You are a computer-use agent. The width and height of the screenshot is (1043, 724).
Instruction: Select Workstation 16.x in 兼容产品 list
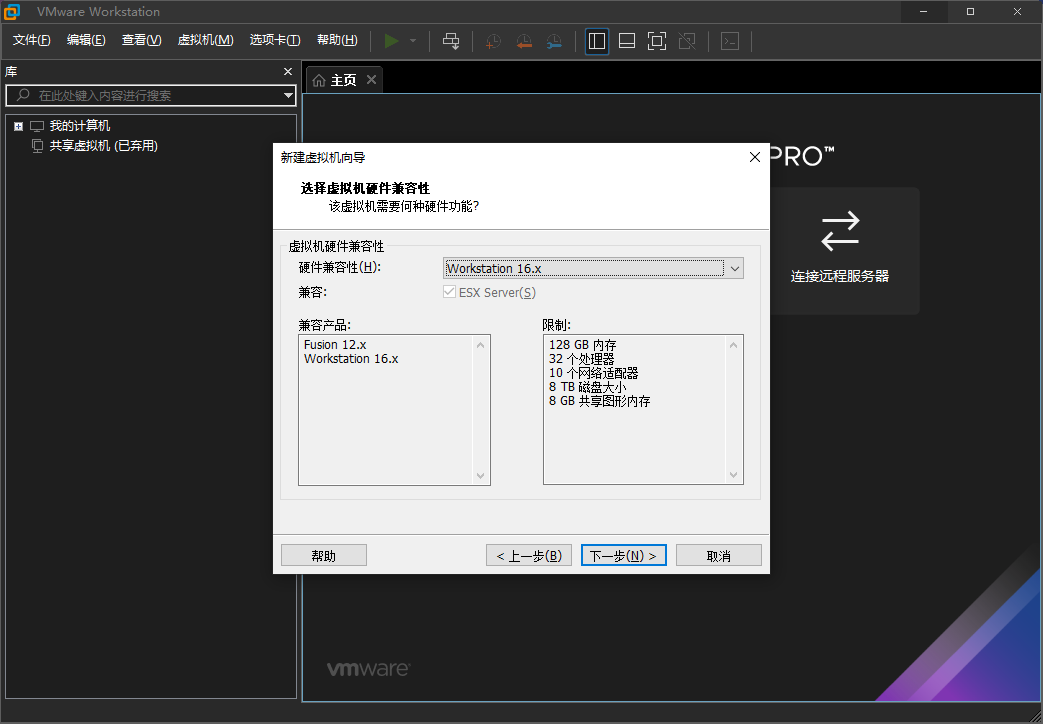351,359
